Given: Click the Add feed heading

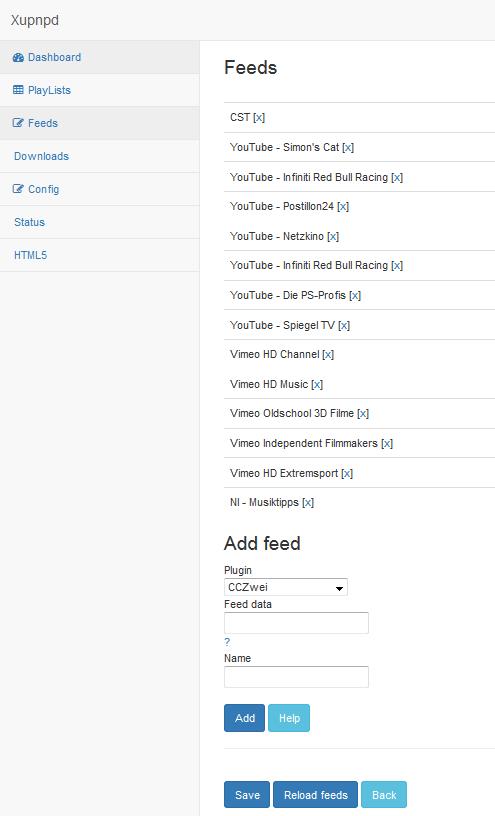Looking at the screenshot, I should point(262,543).
